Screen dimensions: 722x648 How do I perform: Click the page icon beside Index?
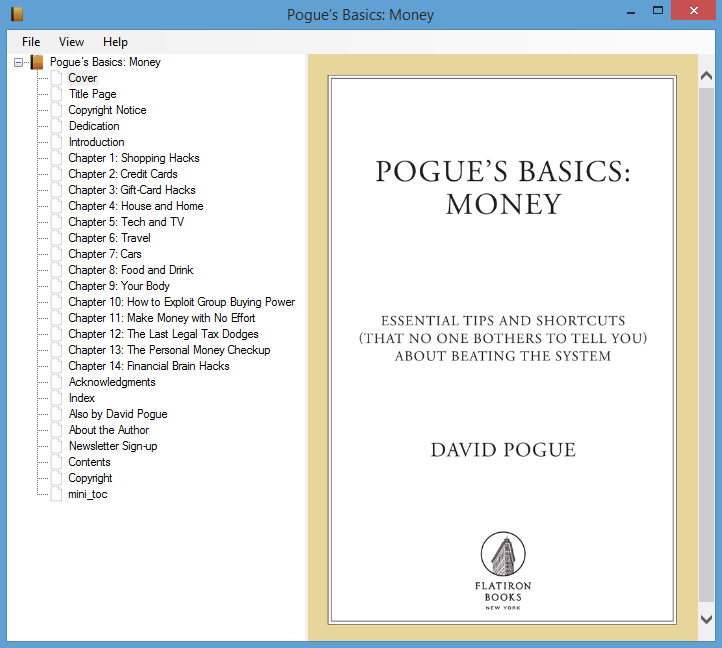coord(56,398)
